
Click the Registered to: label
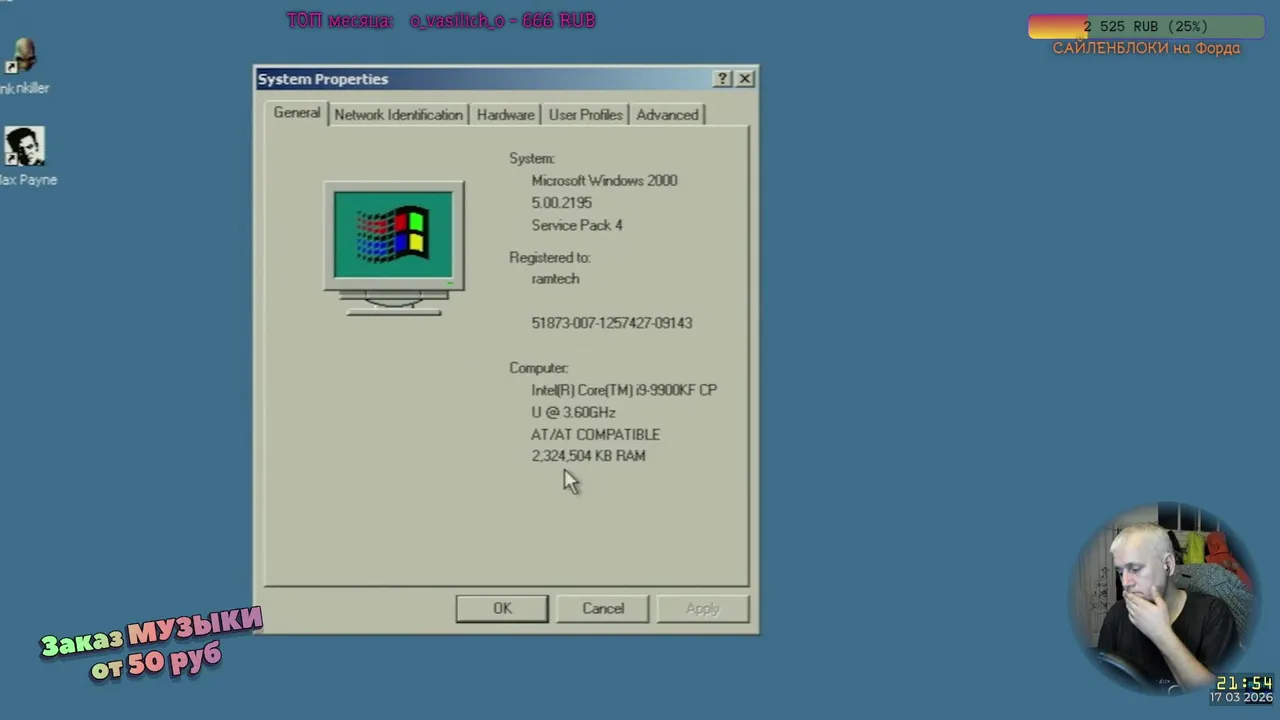(x=549, y=258)
